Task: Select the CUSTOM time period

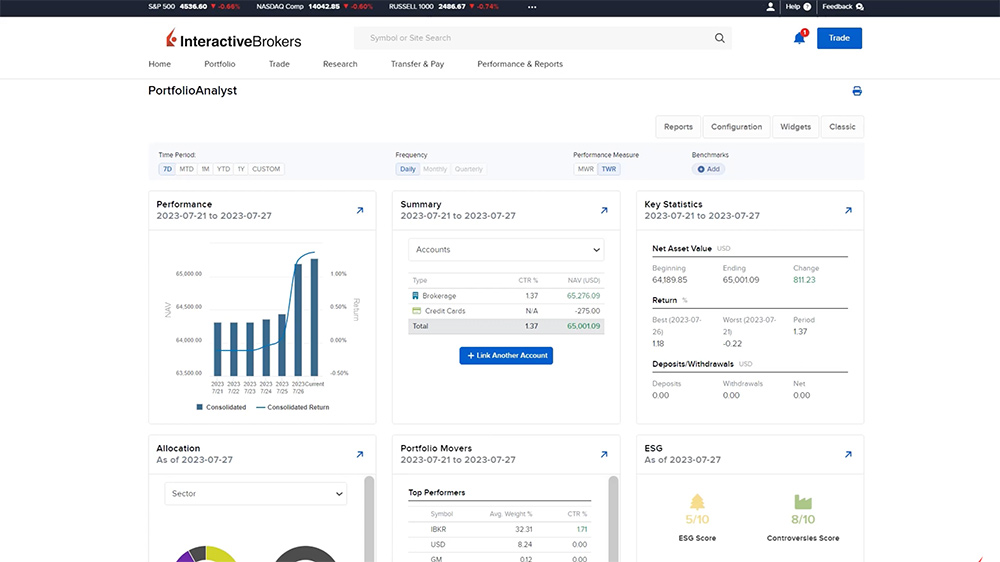Action: click(266, 169)
